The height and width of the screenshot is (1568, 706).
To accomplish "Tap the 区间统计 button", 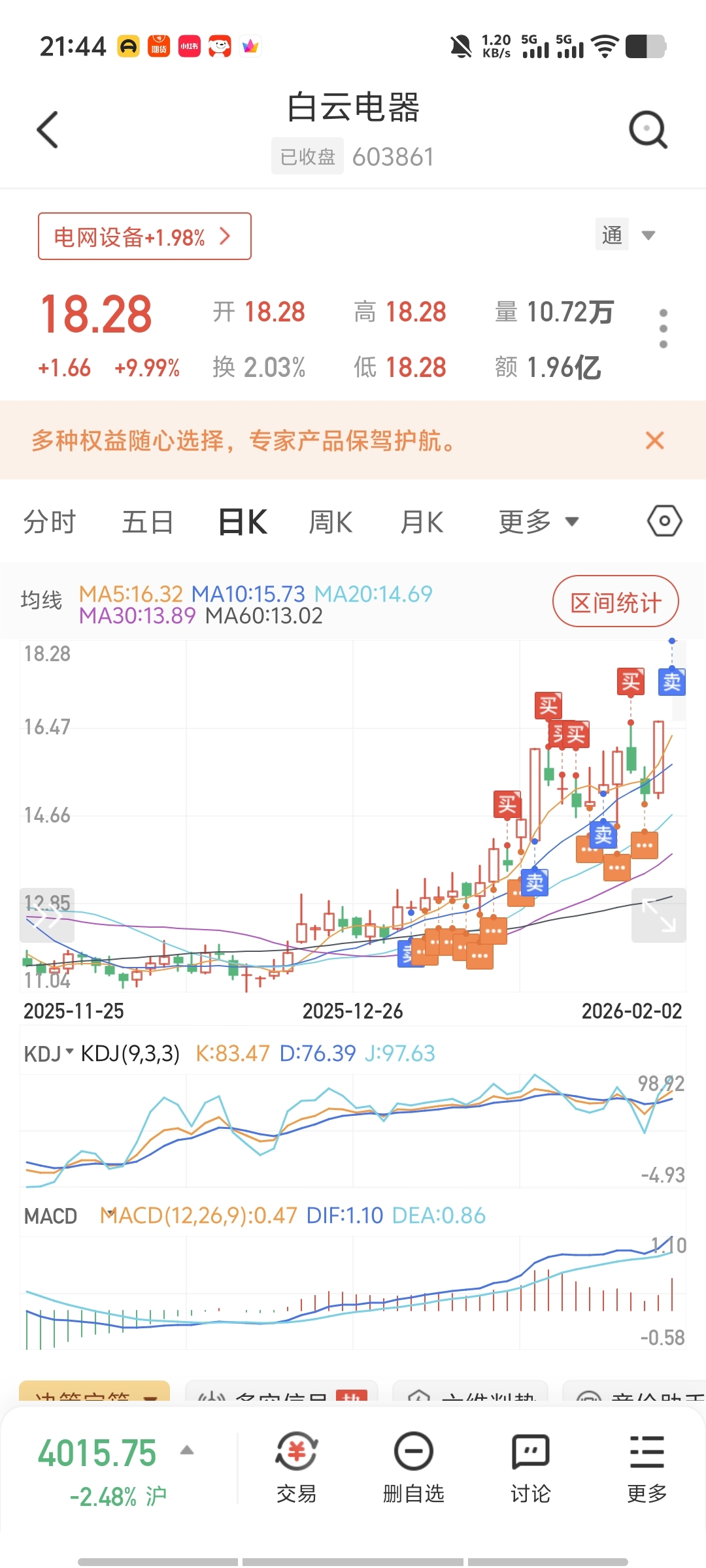I will pos(616,601).
